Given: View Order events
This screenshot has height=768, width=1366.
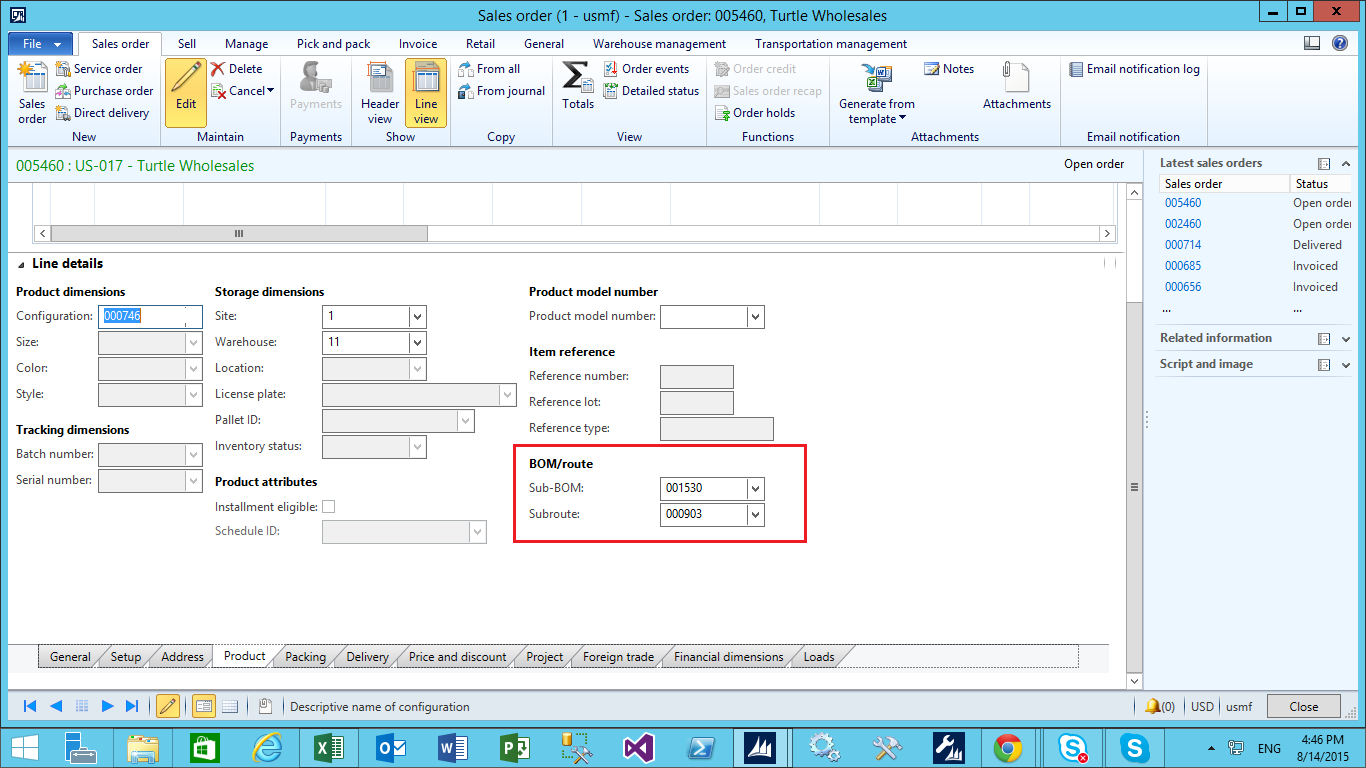Looking at the screenshot, I should [646, 69].
